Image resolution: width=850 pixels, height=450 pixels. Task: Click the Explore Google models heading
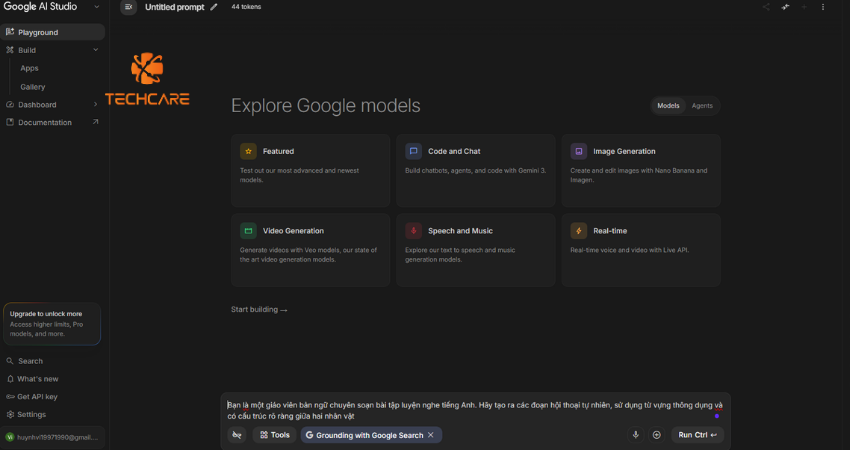(325, 105)
